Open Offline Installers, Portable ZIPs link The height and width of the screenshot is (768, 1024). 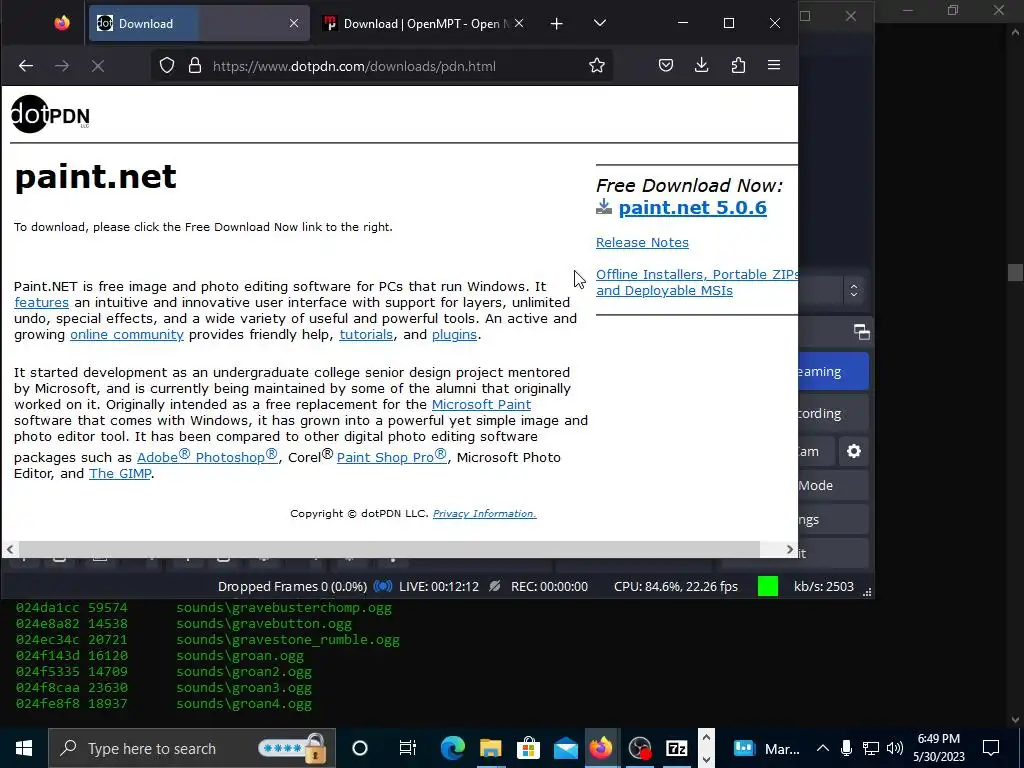pyautogui.click(x=696, y=282)
